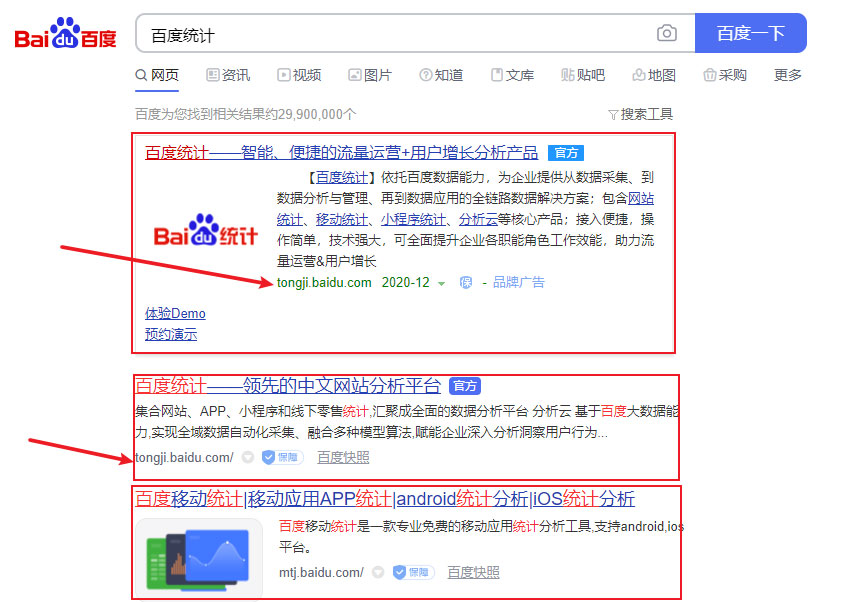
Task: Follow the 分析云 link
Action: [x=478, y=219]
